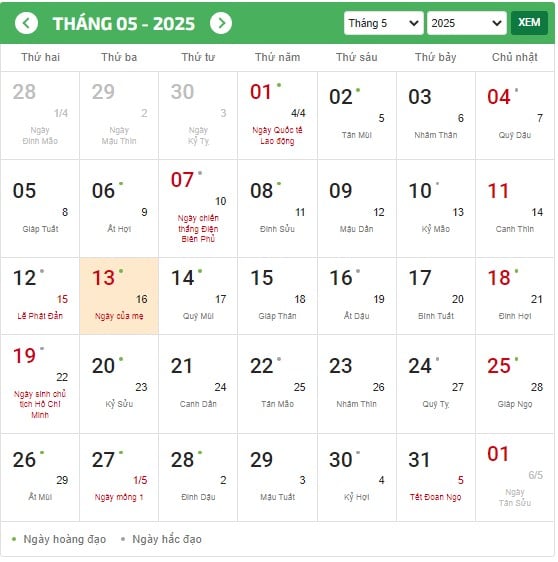The height and width of the screenshot is (562, 558).
Task: Go to previous month using left arrow
Action: click(x=26, y=23)
